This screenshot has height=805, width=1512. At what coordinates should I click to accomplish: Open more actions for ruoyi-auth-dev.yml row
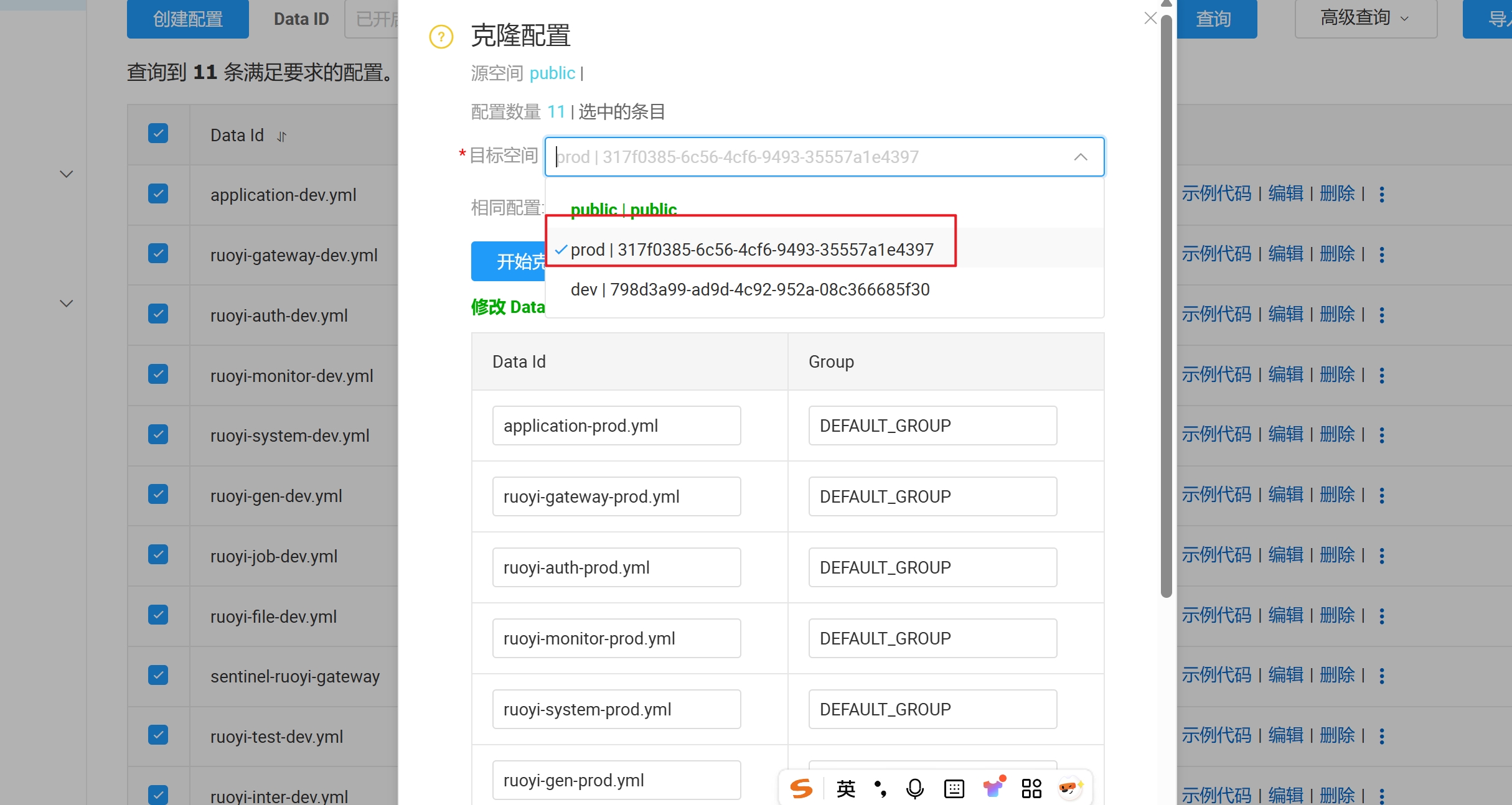(x=1381, y=315)
